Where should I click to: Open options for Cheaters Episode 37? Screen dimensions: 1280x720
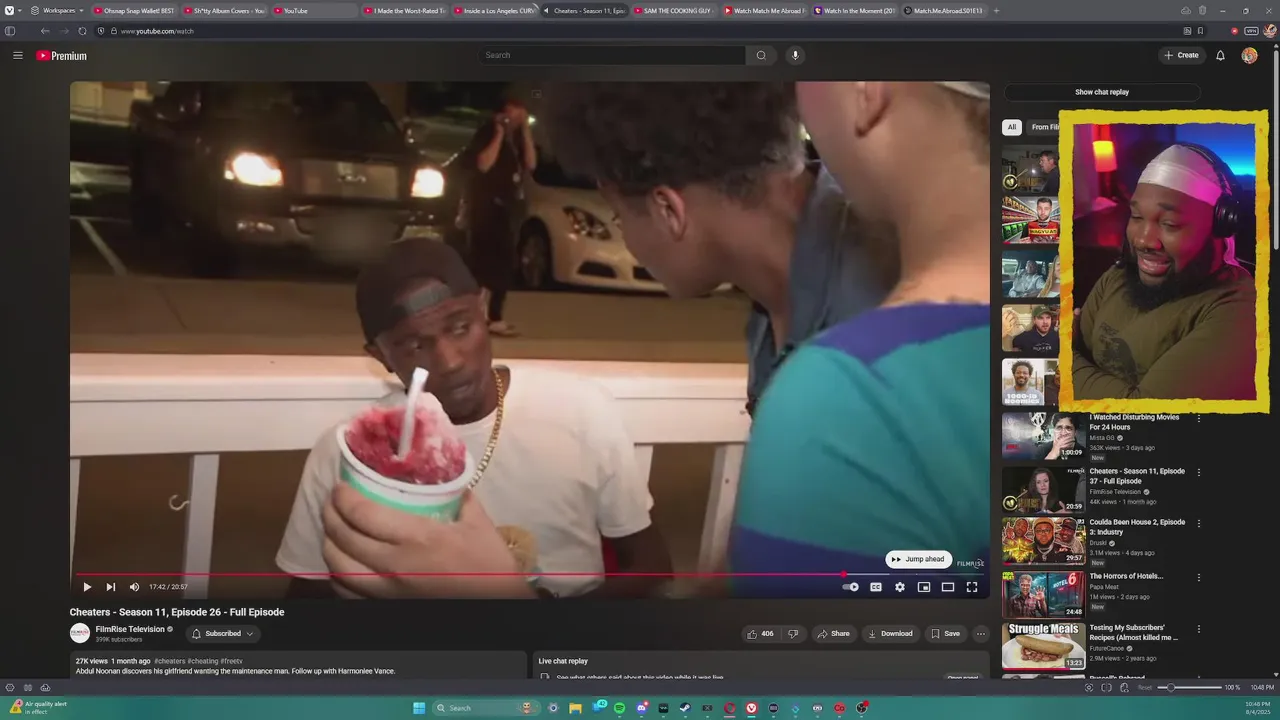[x=1199, y=472]
